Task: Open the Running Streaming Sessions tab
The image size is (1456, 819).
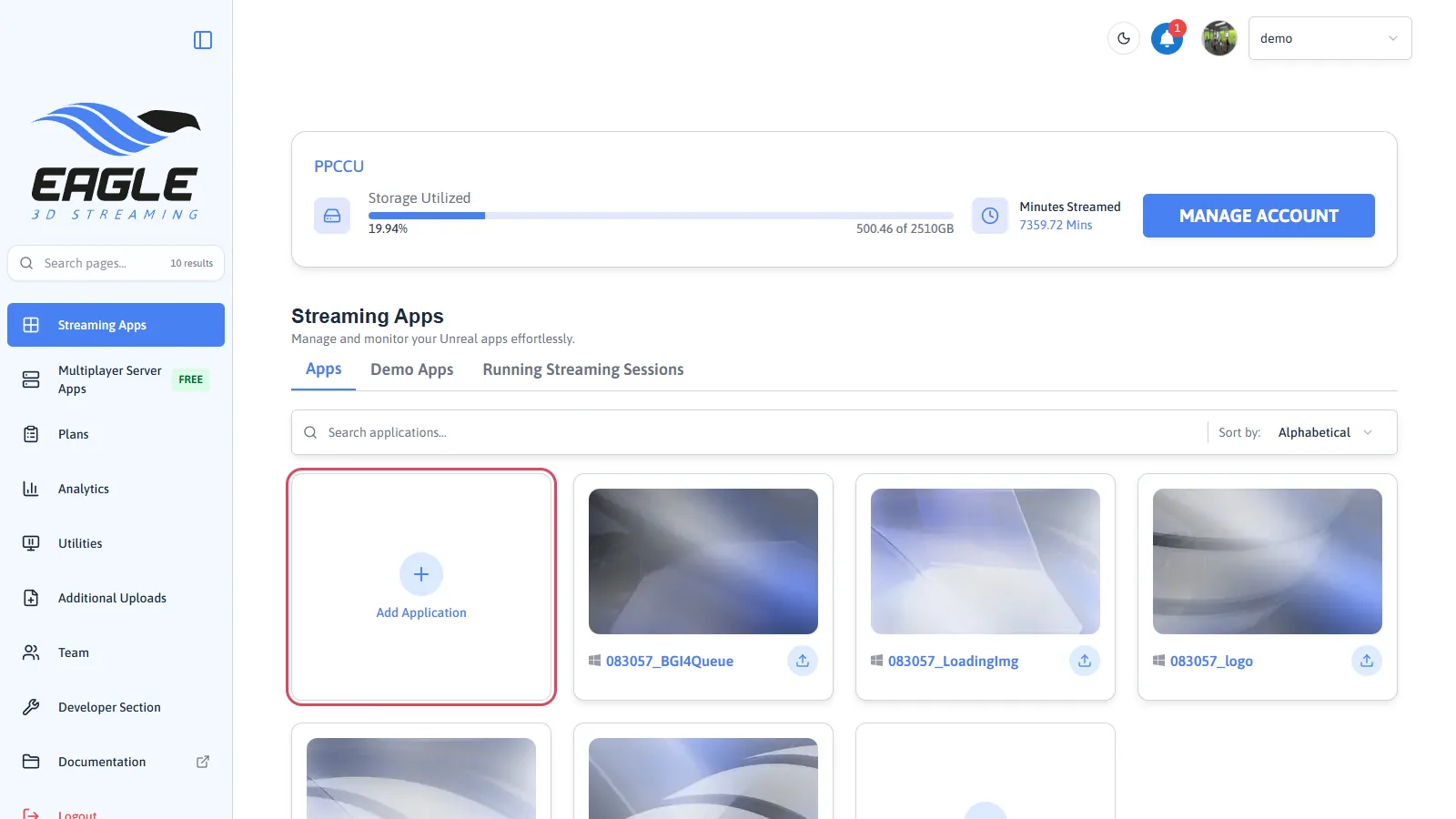Action: [583, 369]
